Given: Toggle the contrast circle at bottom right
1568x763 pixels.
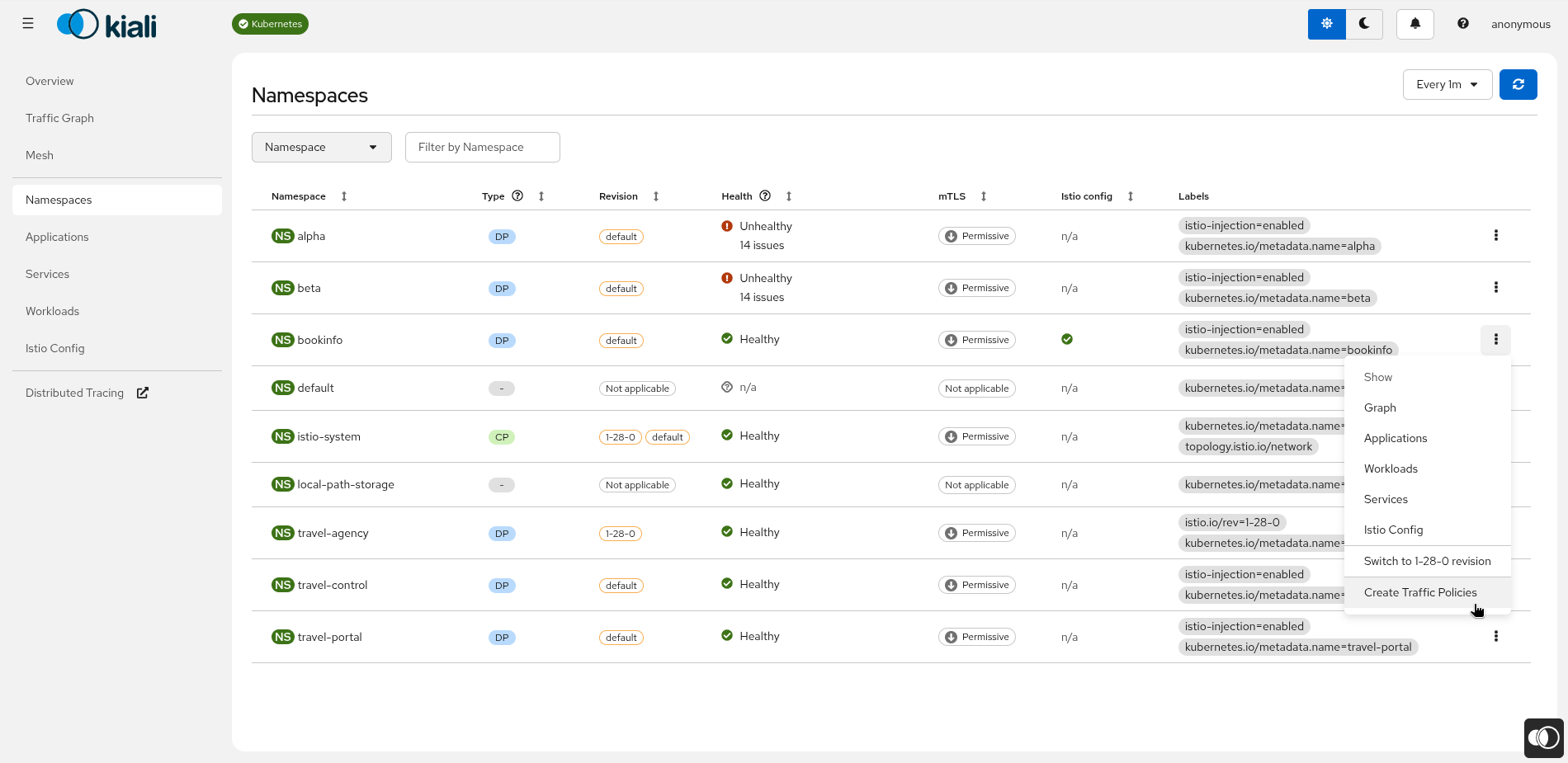Looking at the screenshot, I should coord(1542,737).
